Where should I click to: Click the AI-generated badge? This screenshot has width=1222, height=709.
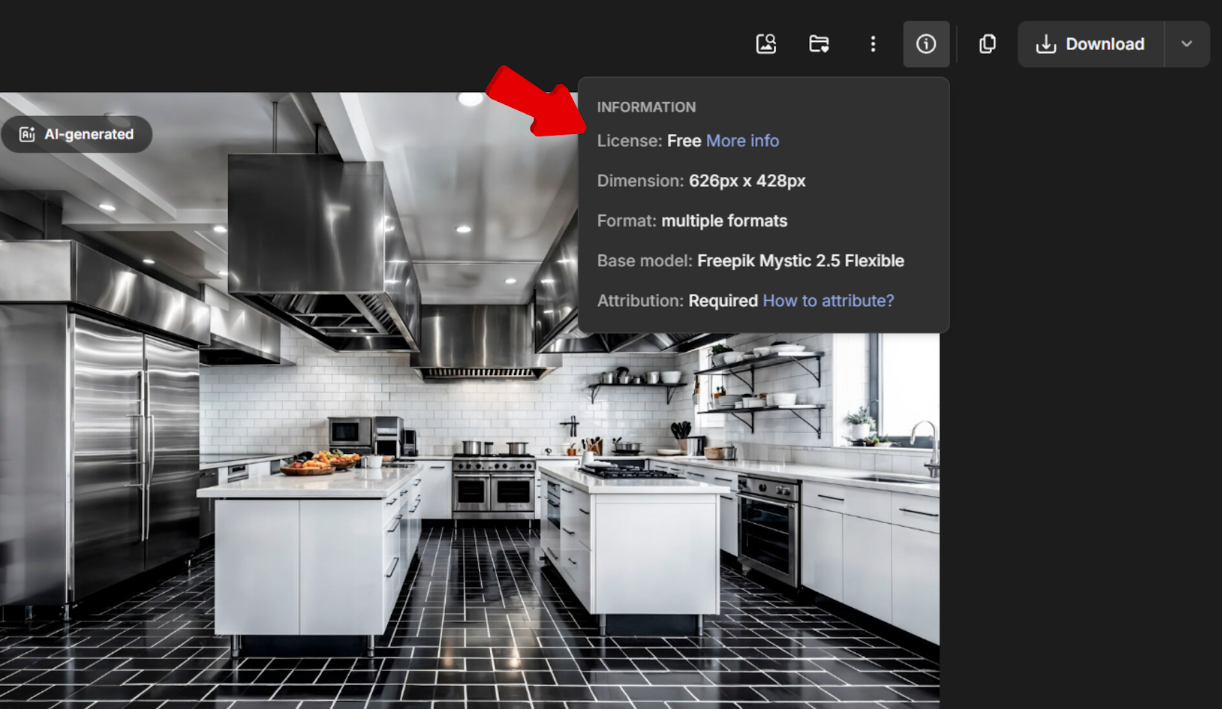[x=77, y=134]
